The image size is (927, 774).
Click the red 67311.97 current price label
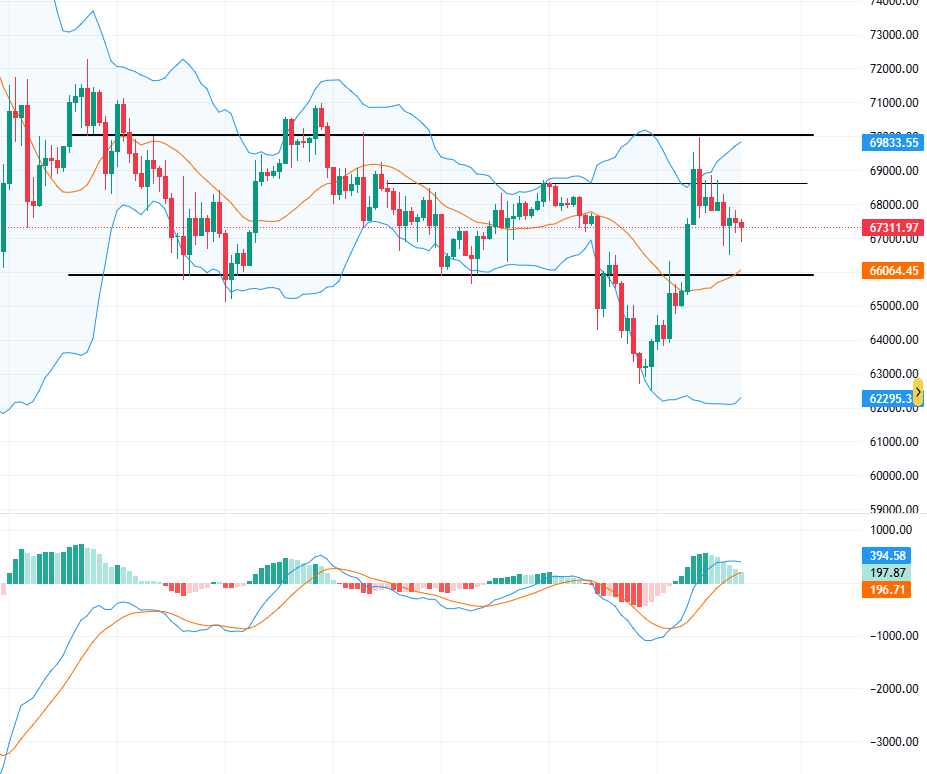point(893,228)
